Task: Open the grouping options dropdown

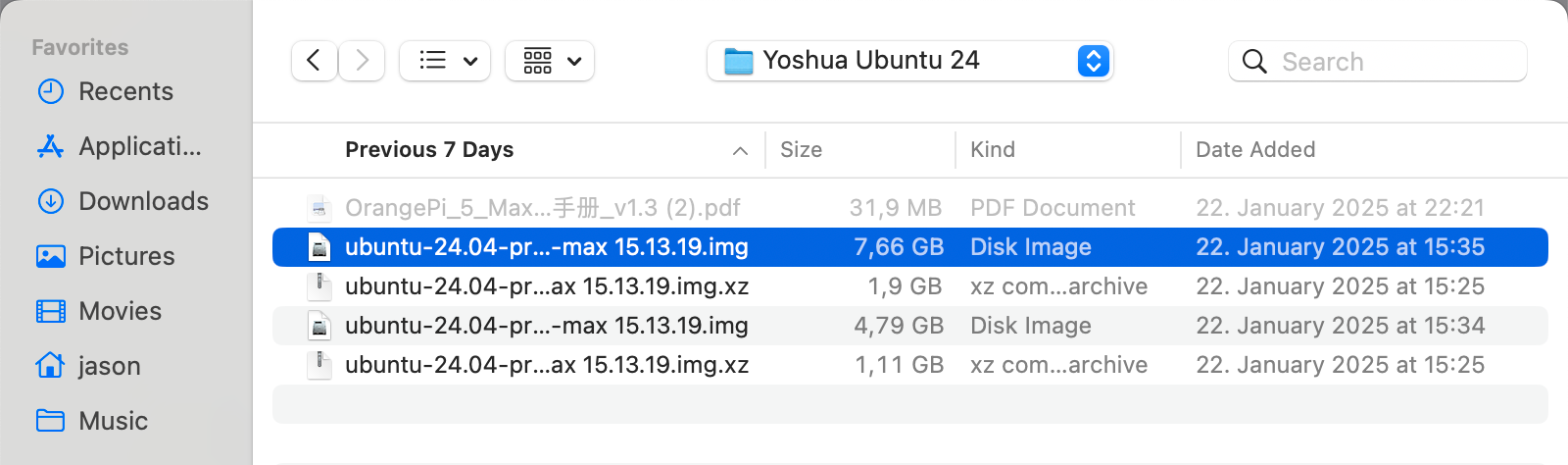Action: click(x=550, y=61)
